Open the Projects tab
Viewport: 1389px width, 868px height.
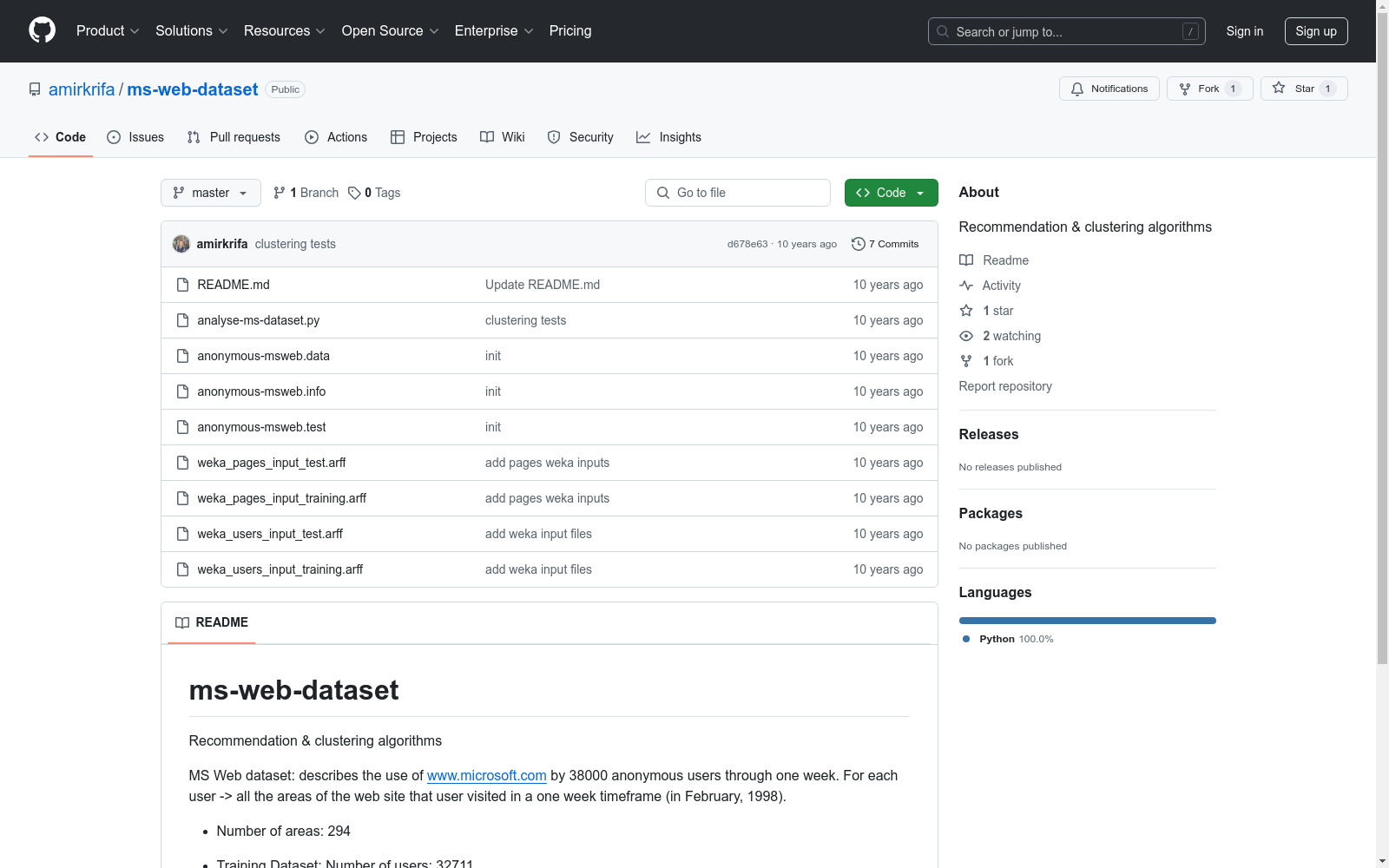424,137
